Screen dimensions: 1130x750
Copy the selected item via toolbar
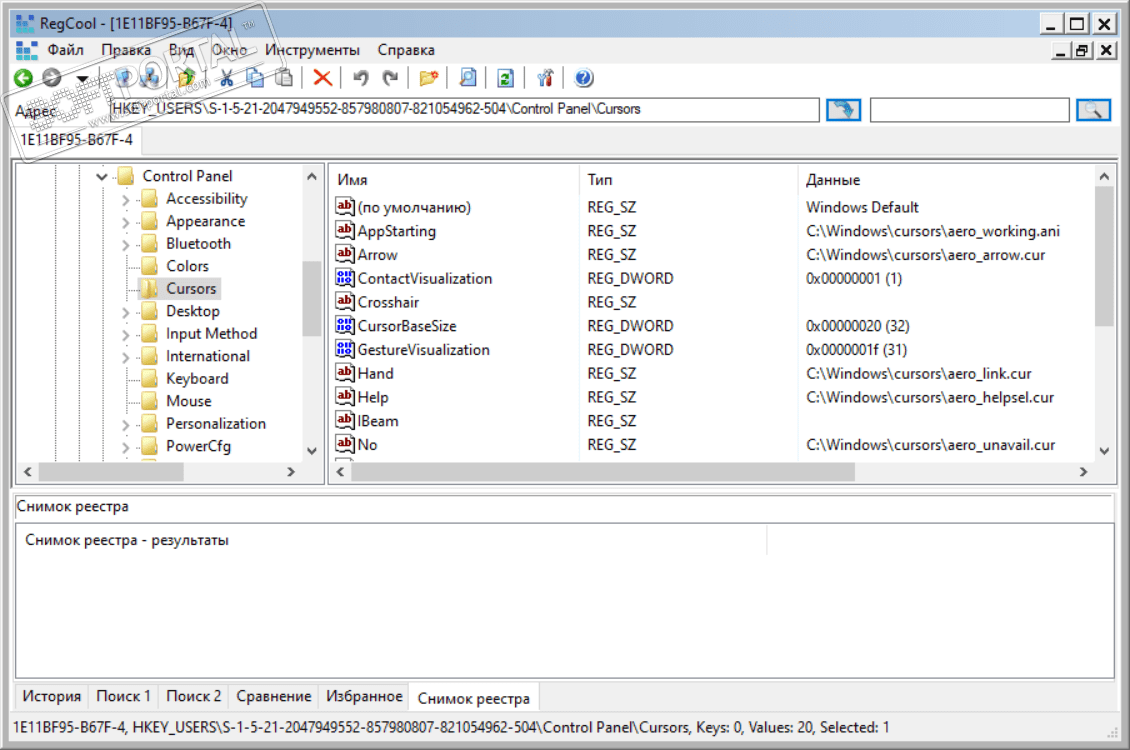click(254, 78)
